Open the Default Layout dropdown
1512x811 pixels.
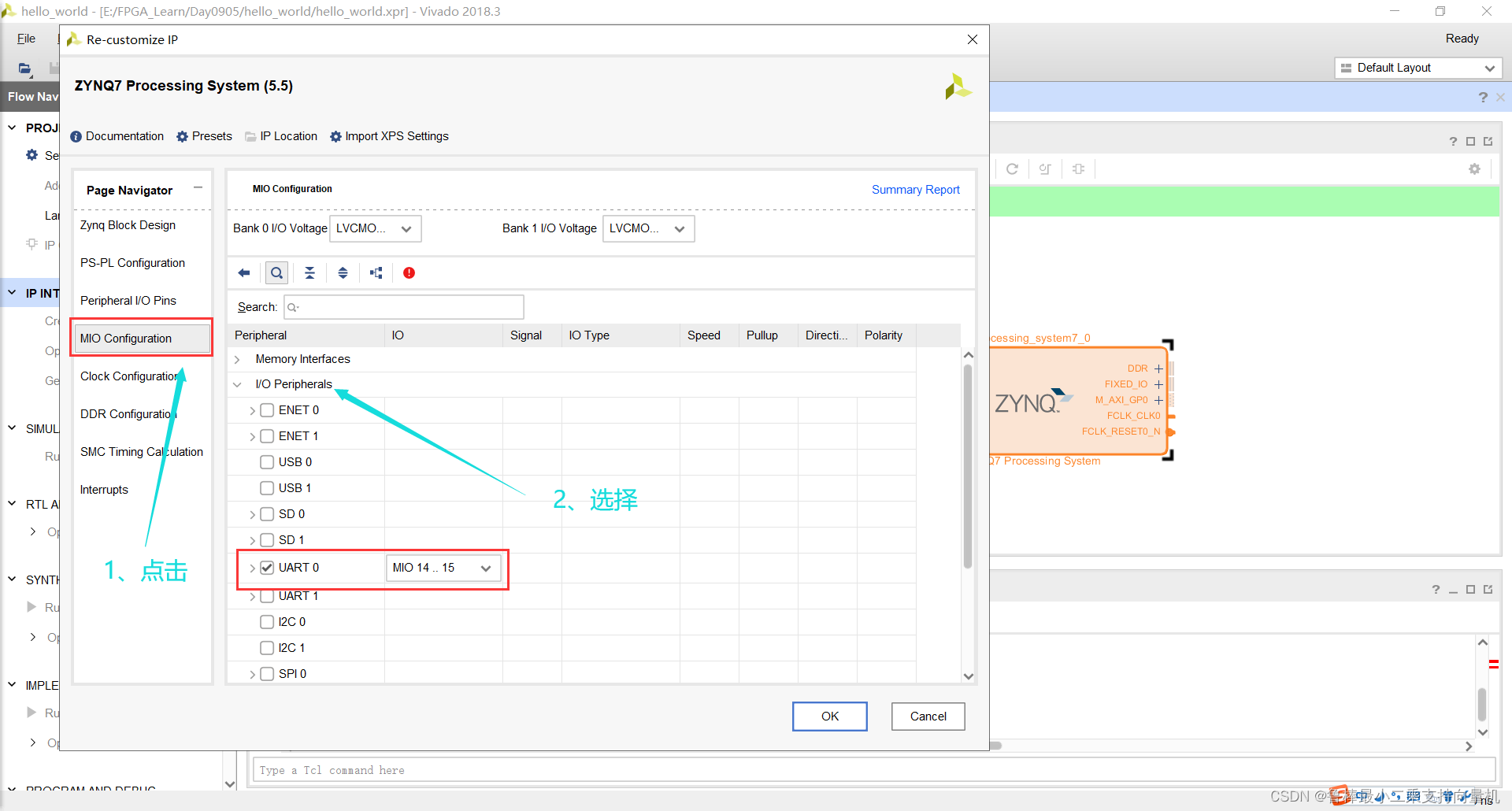1417,68
